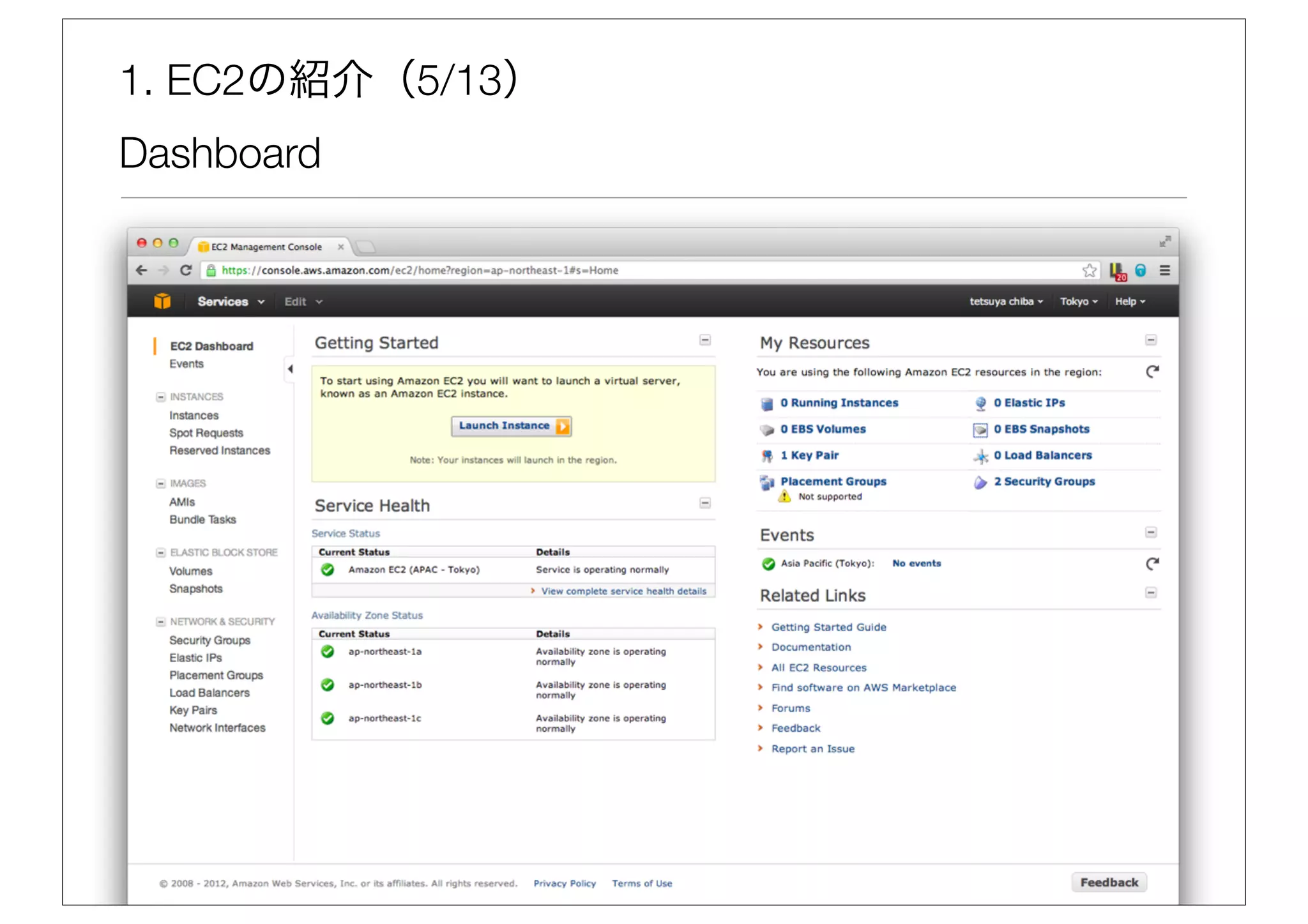Open Volumes in the sidebar
This screenshot has width=1308, height=924.
click(x=191, y=572)
